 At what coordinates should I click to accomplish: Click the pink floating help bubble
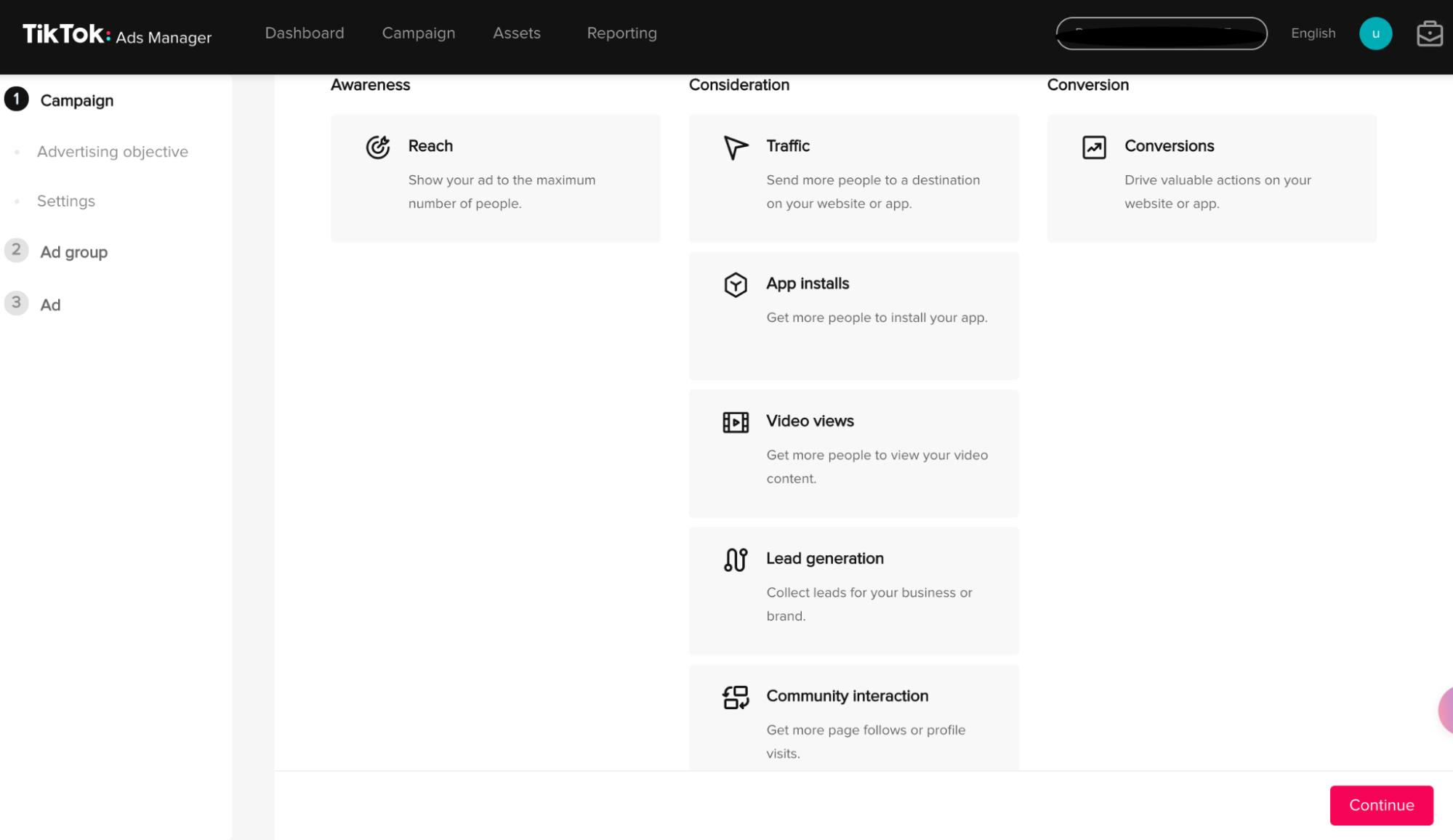(1445, 710)
